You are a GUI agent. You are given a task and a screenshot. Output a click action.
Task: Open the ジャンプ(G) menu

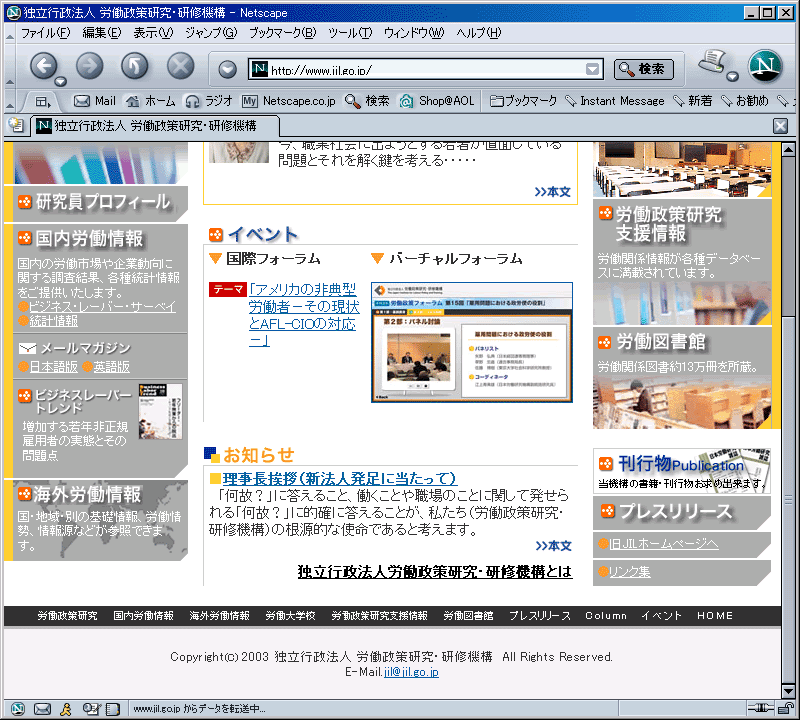pos(211,33)
